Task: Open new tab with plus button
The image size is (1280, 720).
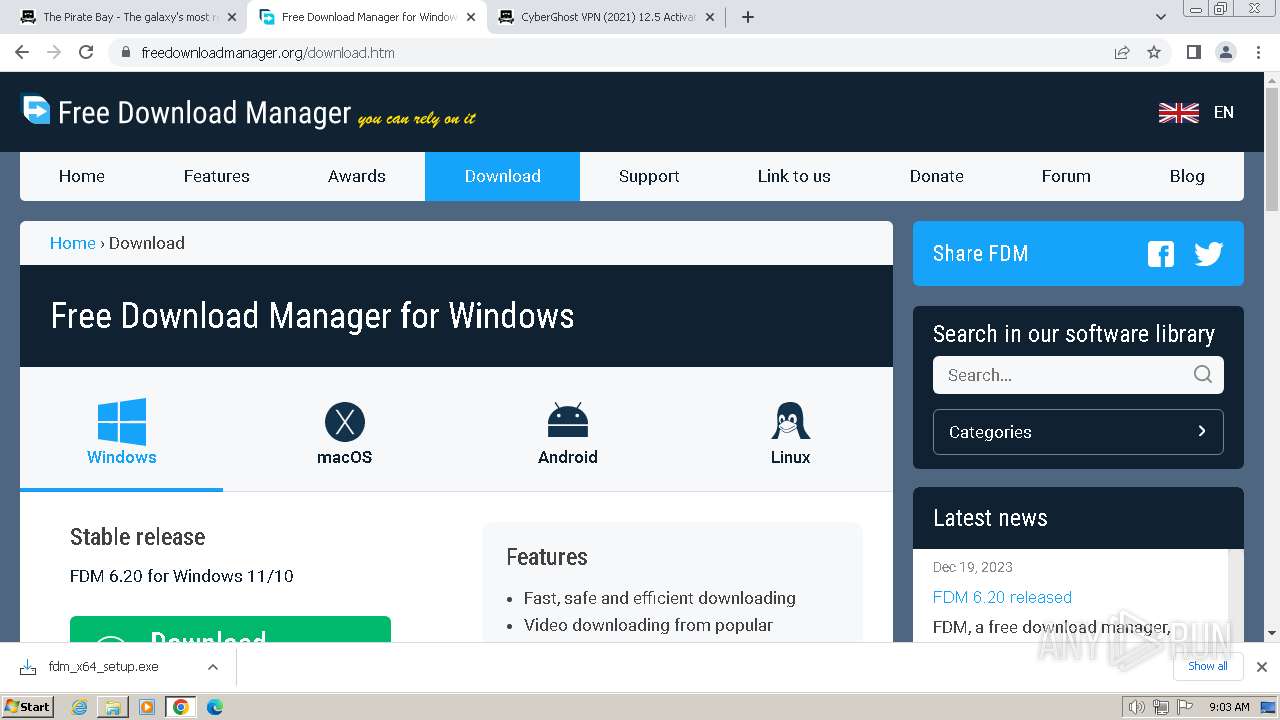Action: pos(747,17)
